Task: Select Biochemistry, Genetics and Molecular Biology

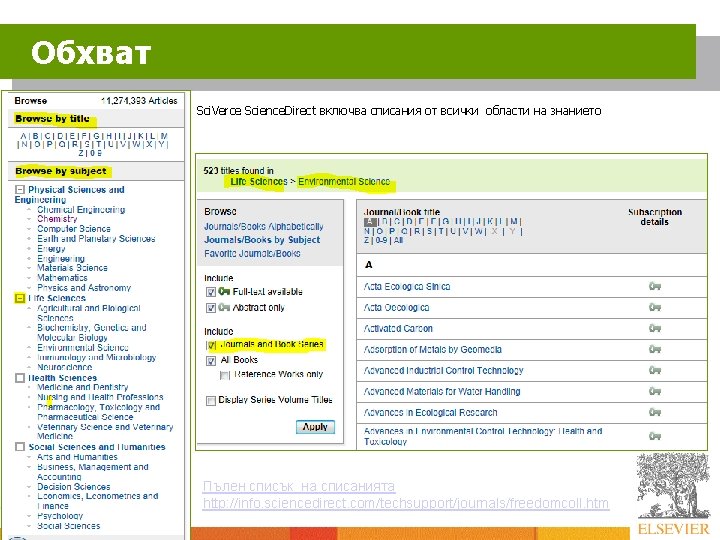Action: pos(92,332)
